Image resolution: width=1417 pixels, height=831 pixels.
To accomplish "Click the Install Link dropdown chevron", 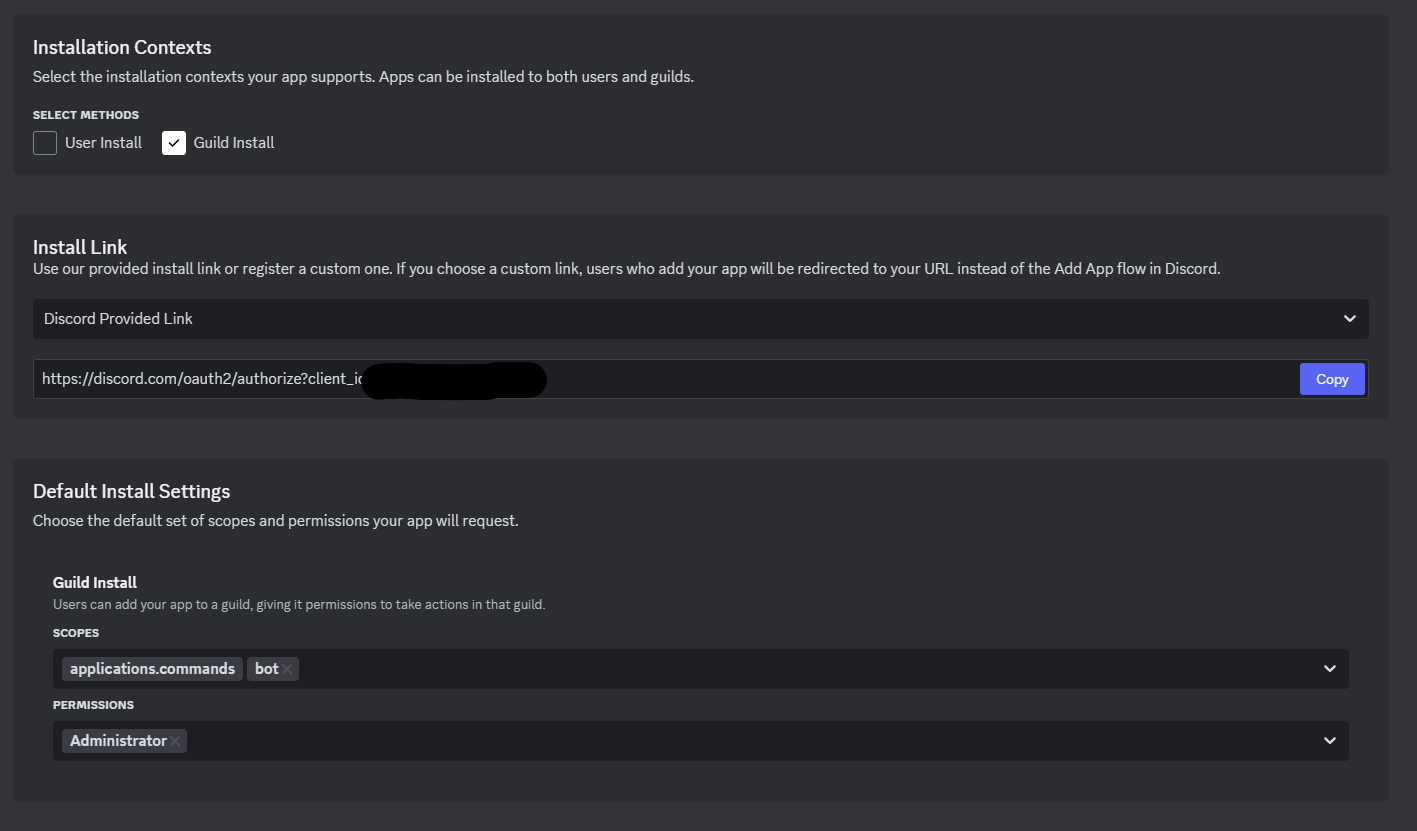I will tap(1349, 319).
